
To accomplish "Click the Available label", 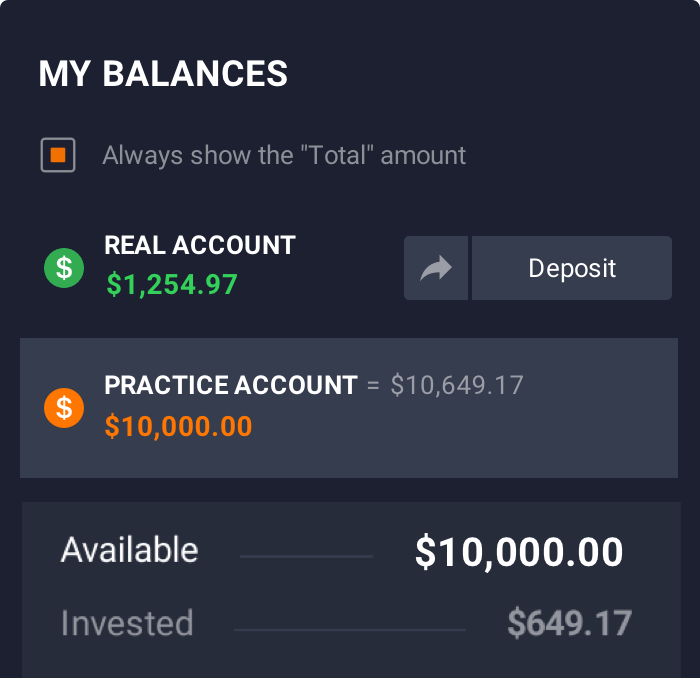I will pos(129,550).
